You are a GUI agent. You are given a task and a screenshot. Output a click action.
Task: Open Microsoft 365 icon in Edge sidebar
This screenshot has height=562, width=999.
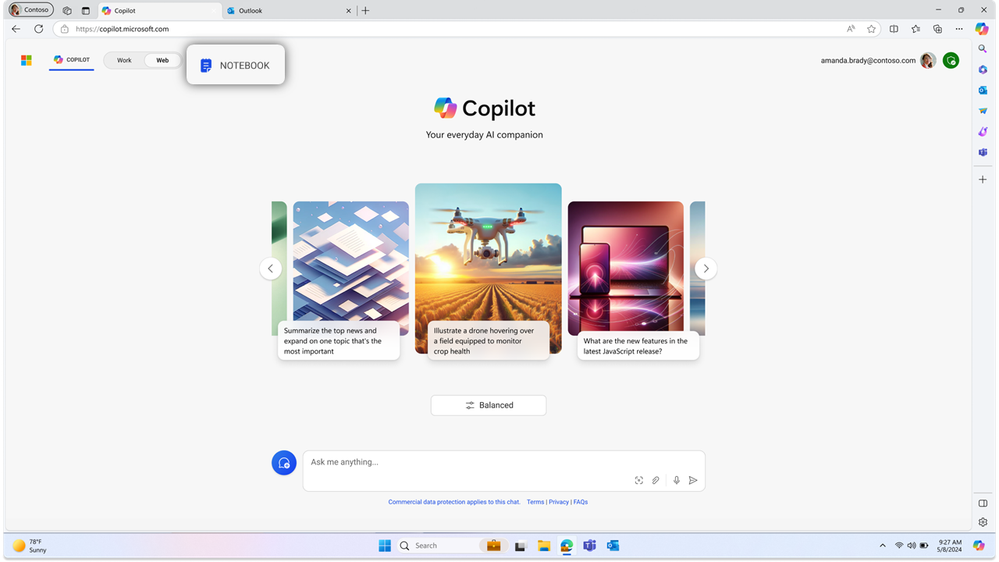[x=982, y=69]
